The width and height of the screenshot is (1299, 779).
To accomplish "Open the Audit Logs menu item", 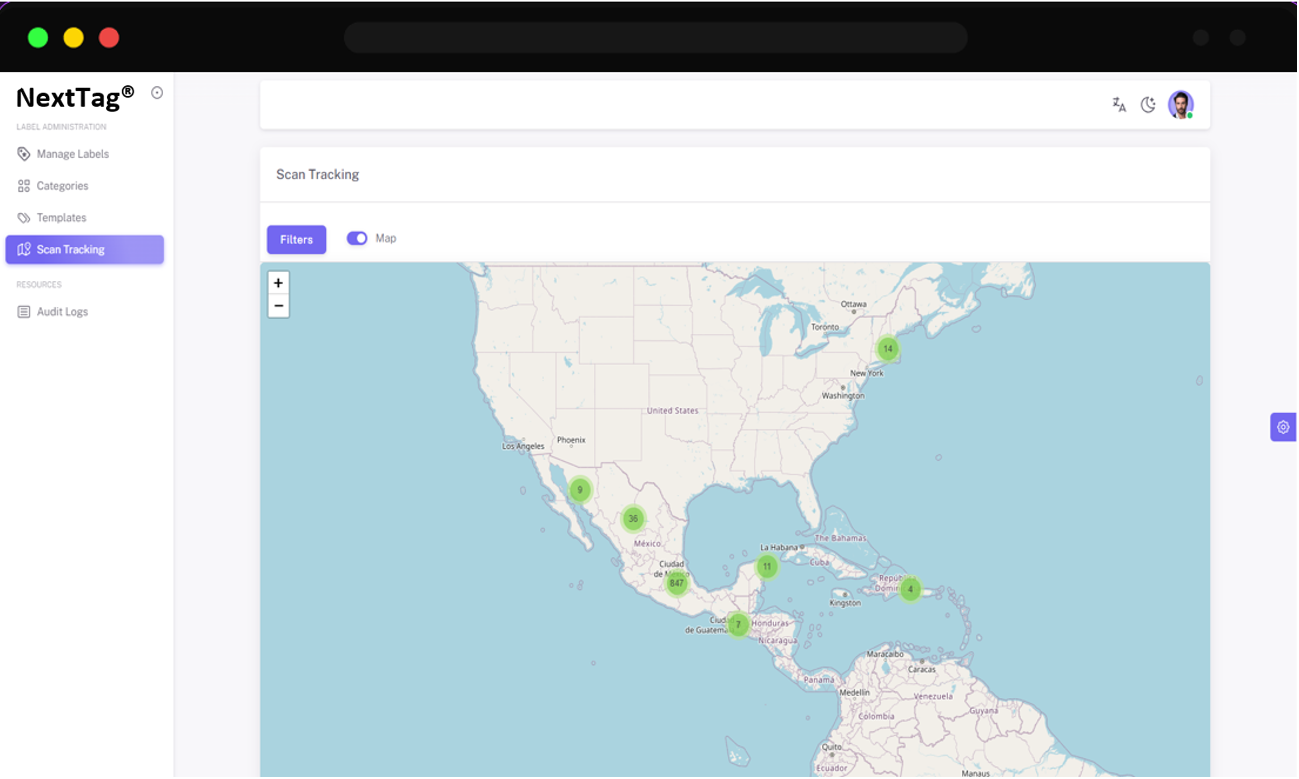I will coord(62,312).
